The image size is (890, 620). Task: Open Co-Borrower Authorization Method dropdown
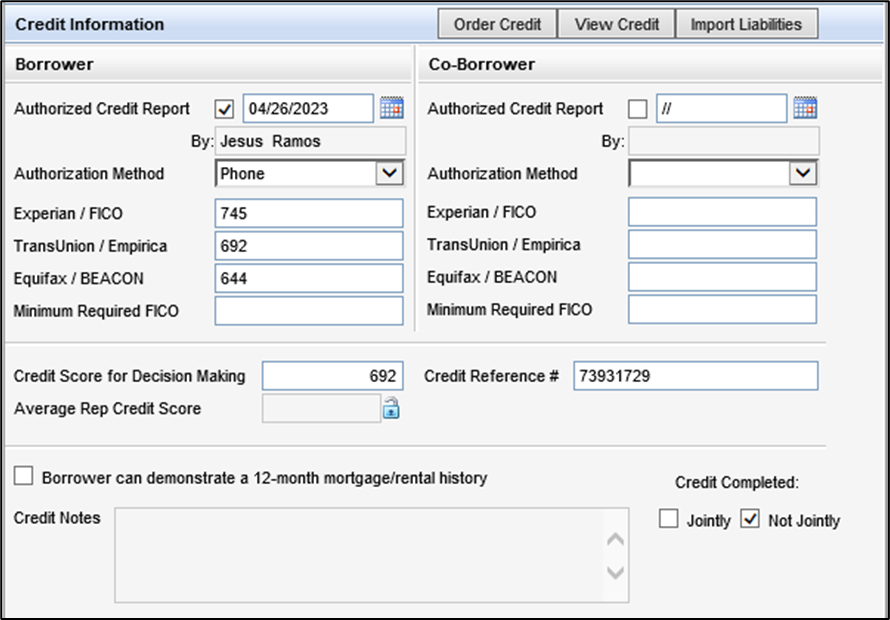tap(802, 174)
